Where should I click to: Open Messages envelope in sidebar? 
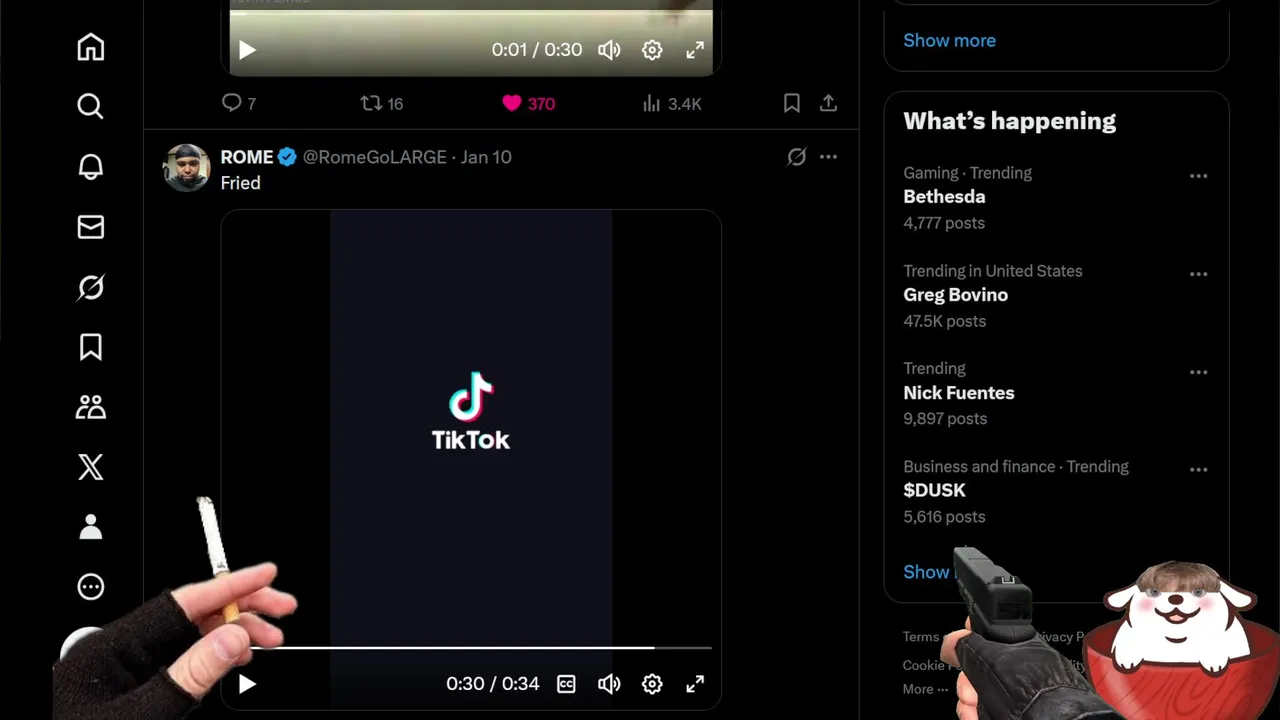[91, 227]
